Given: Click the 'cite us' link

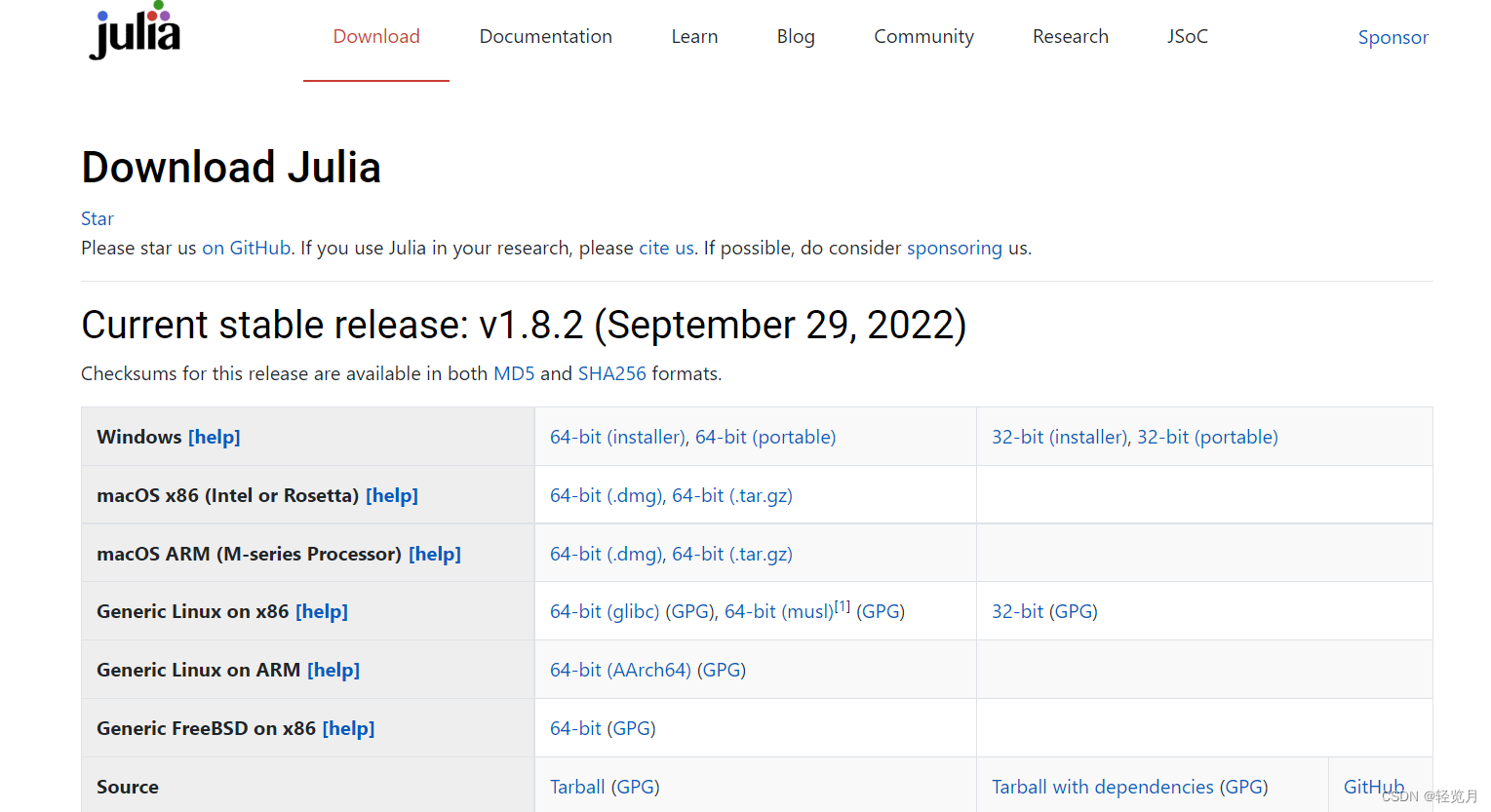Looking at the screenshot, I should click(x=665, y=248).
